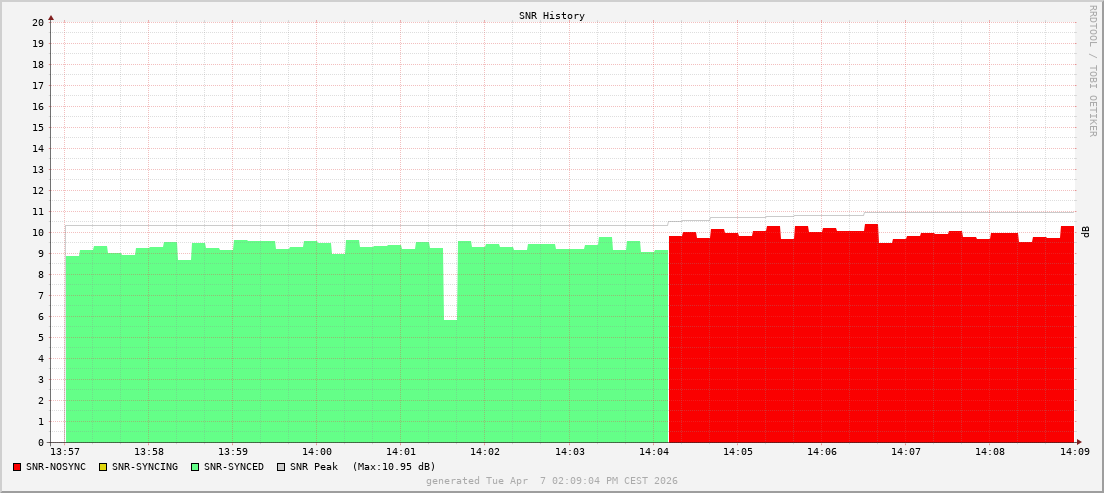Viewport: 1104px width, 493px height.
Task: Click the red SNR-NOSYNC legend swatch
Action: point(17,467)
